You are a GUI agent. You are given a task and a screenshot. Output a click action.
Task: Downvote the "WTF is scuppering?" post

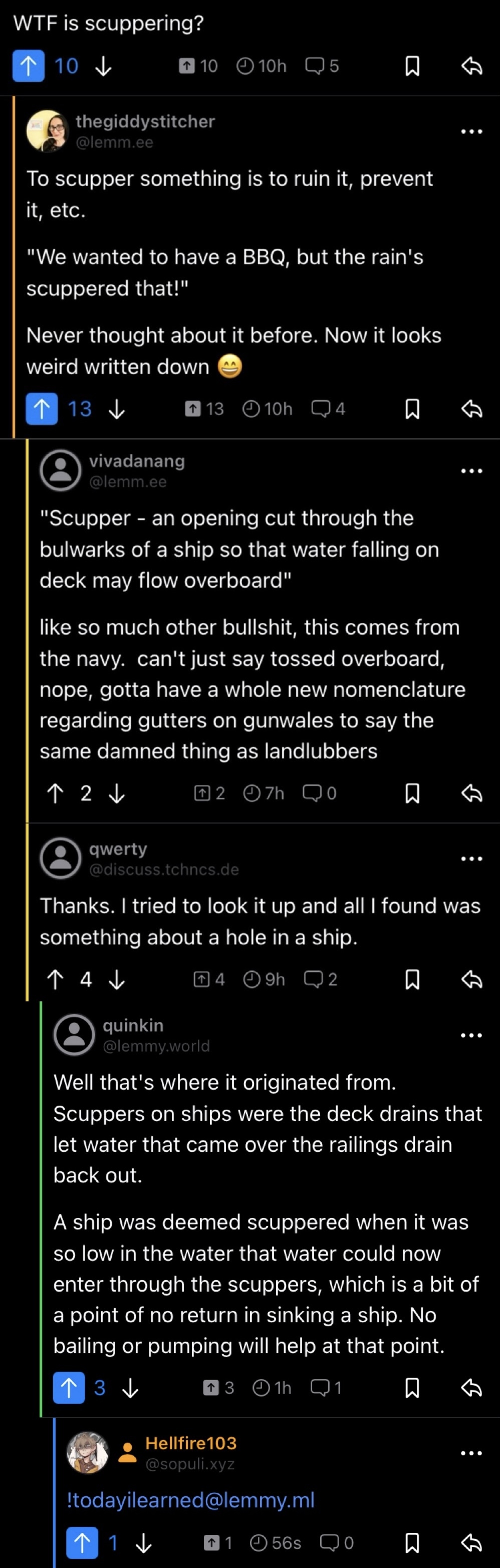103,66
